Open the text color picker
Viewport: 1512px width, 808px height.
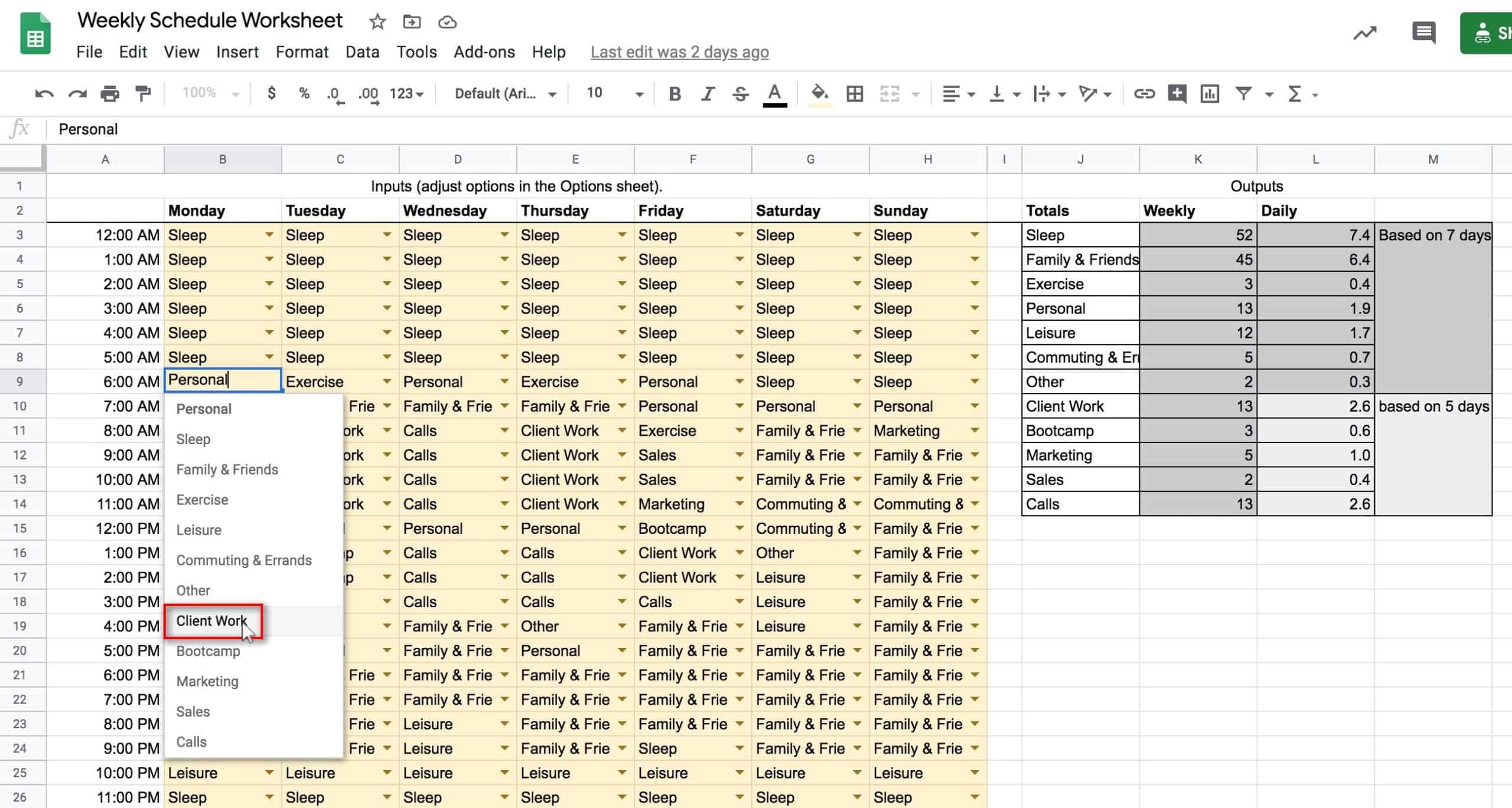click(774, 95)
